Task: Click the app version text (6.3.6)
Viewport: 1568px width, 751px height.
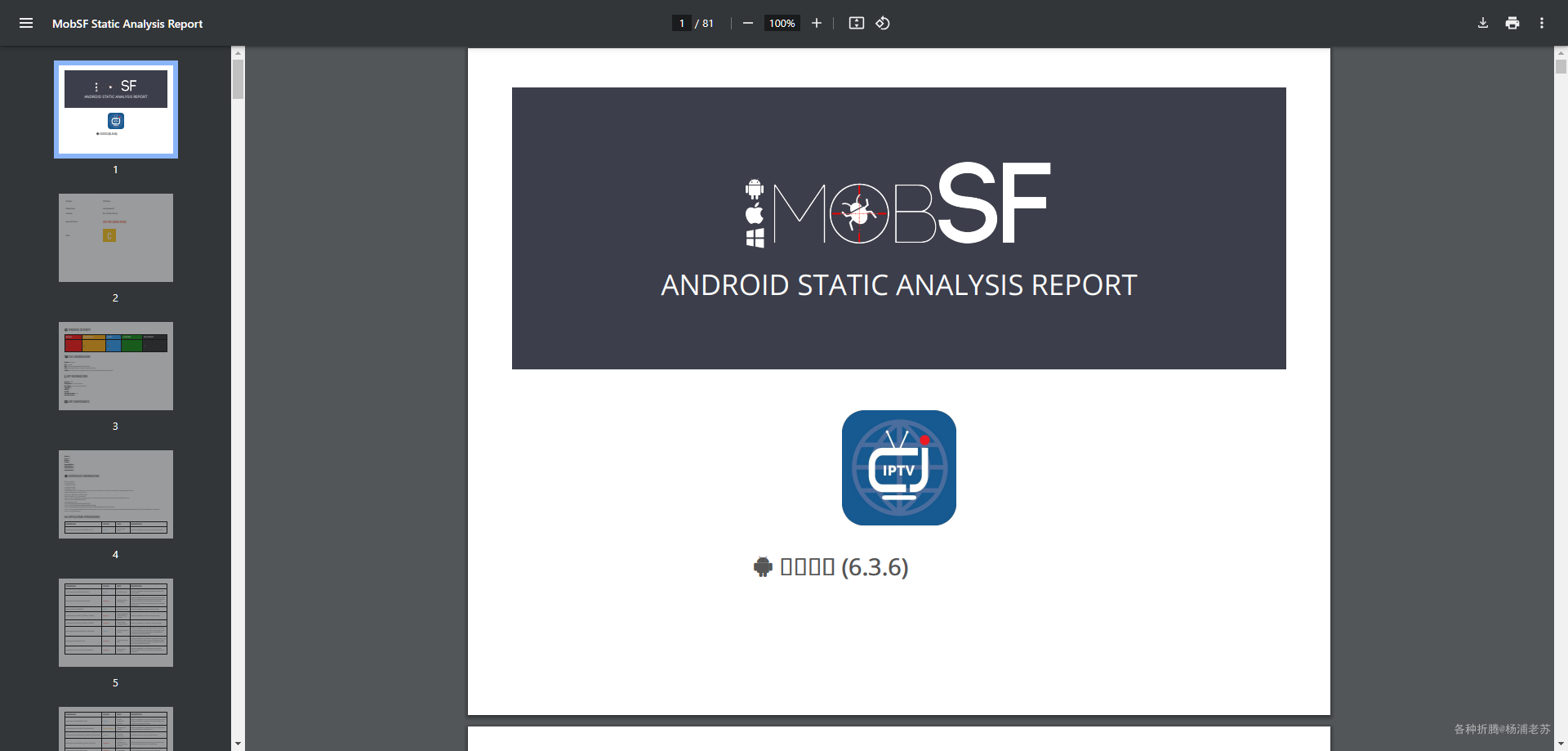Action: coord(875,566)
